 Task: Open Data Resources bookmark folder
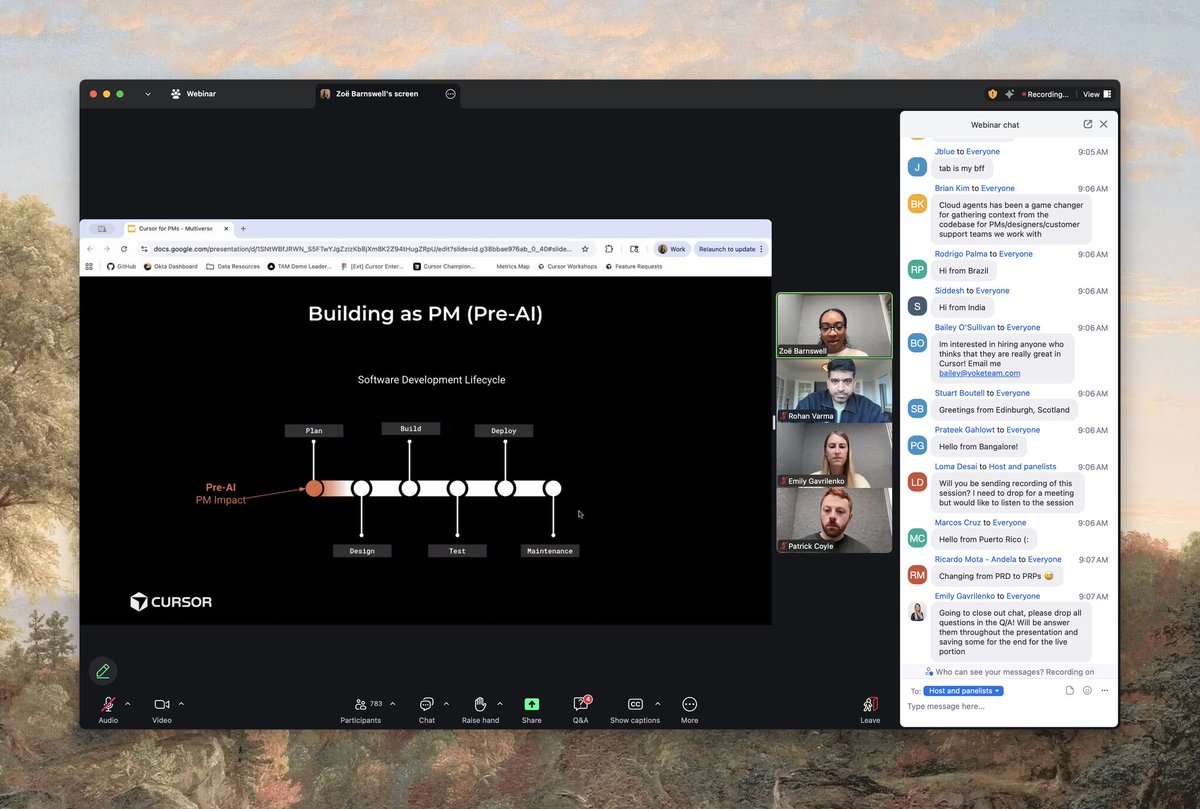pos(233,267)
